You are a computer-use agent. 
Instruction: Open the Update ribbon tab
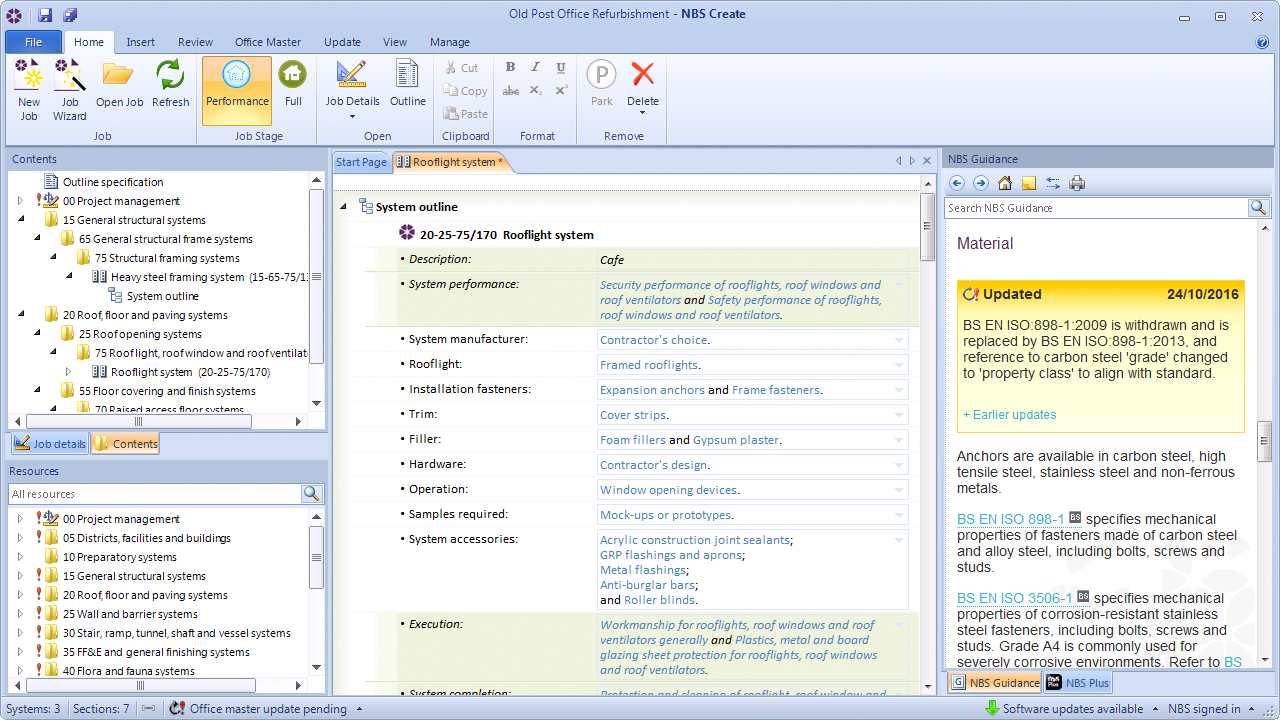click(342, 42)
